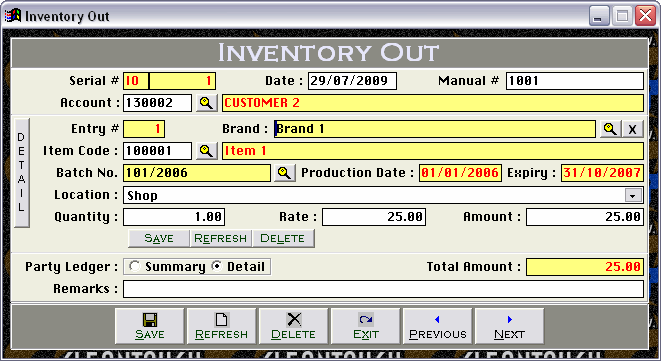661x361 pixels.
Task: Open the Brand search magnifier icon
Action: point(610,129)
